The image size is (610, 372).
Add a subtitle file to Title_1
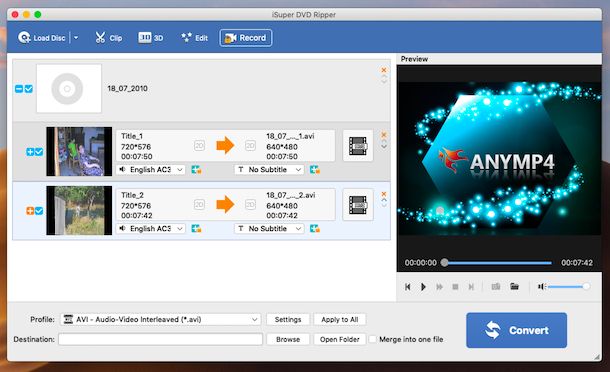pos(315,170)
